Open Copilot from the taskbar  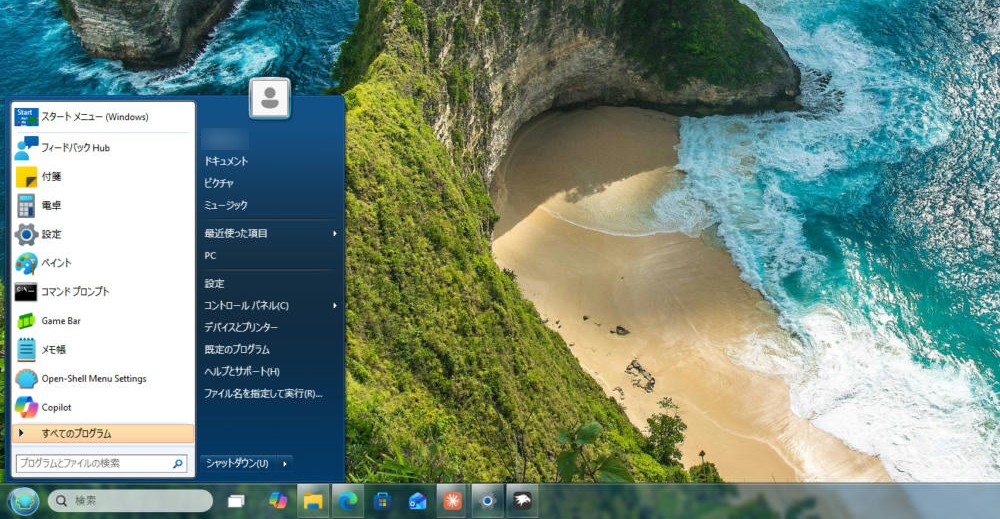pyautogui.click(x=277, y=501)
